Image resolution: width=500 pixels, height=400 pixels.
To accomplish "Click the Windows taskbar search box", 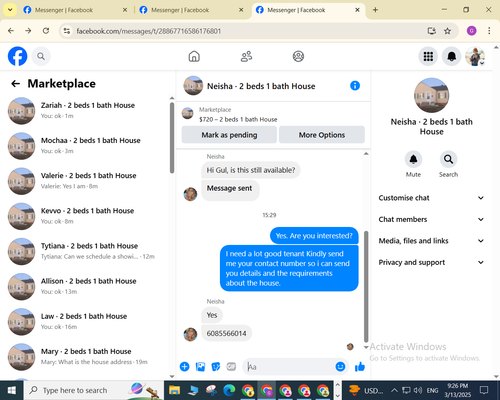I will pyautogui.click(x=93, y=390).
